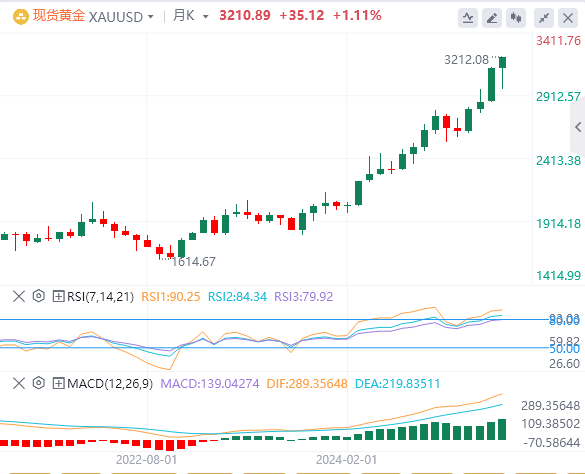Open the indicator chart icon in toolbar
This screenshot has width=585, height=474.
[468, 18]
